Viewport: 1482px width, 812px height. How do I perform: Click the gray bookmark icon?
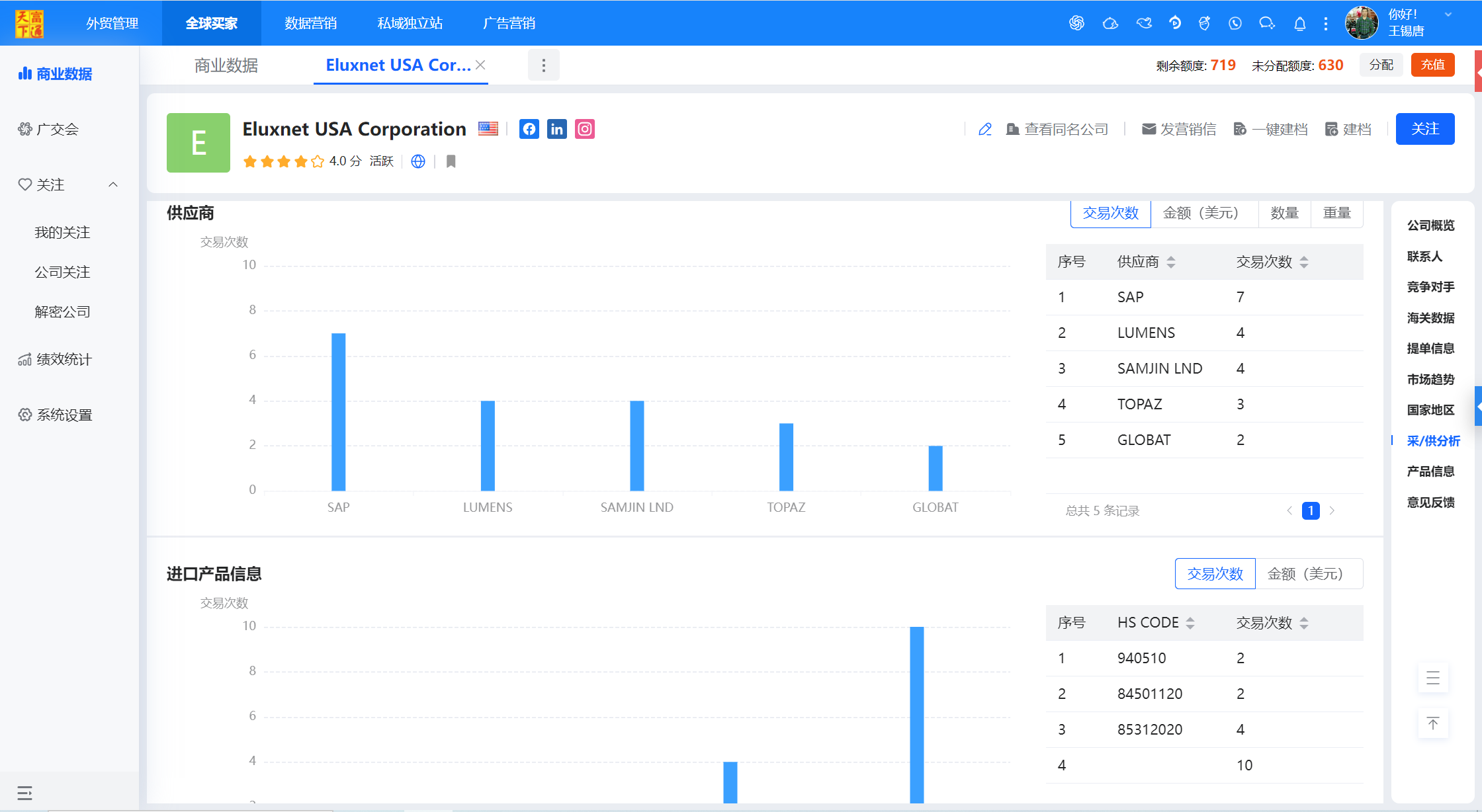451,161
